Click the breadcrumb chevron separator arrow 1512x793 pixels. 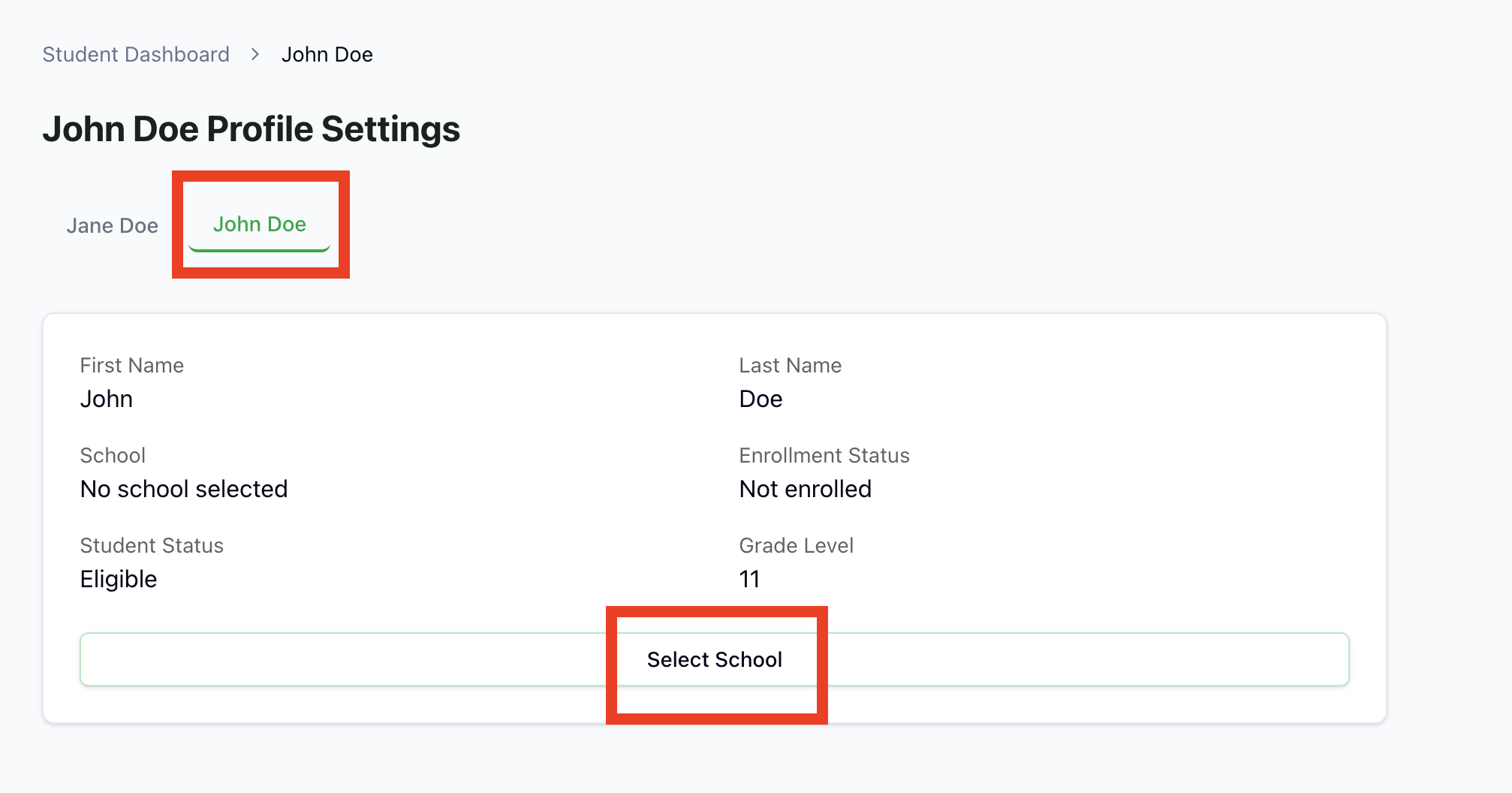[255, 55]
